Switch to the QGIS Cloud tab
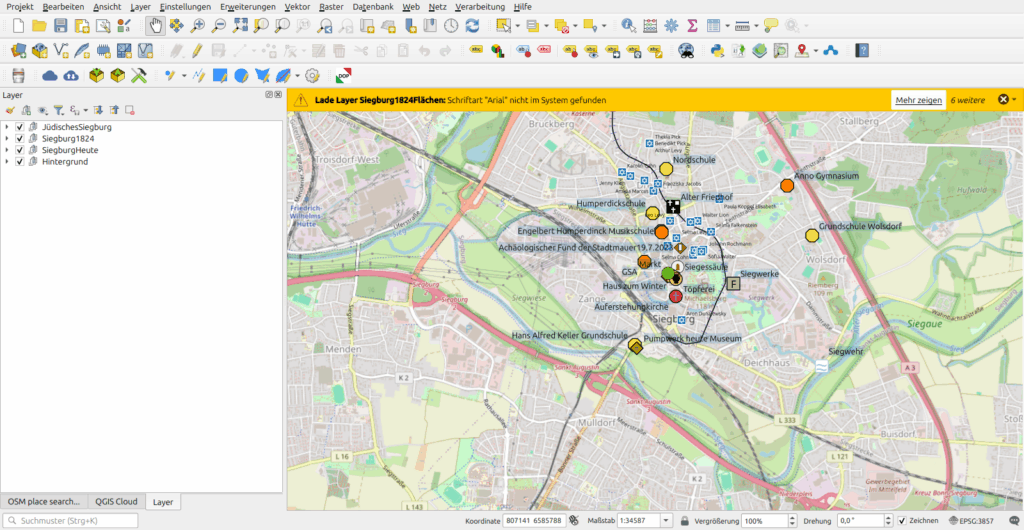 pyautogui.click(x=116, y=501)
